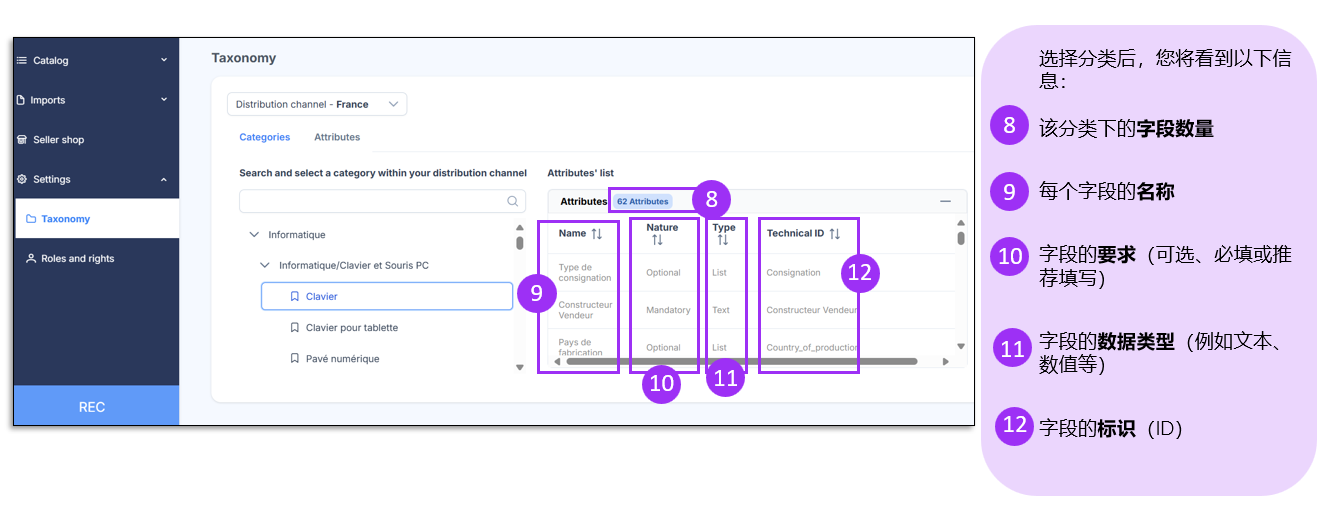
Task: Click the Seller shop store icon
Action: coord(22,140)
